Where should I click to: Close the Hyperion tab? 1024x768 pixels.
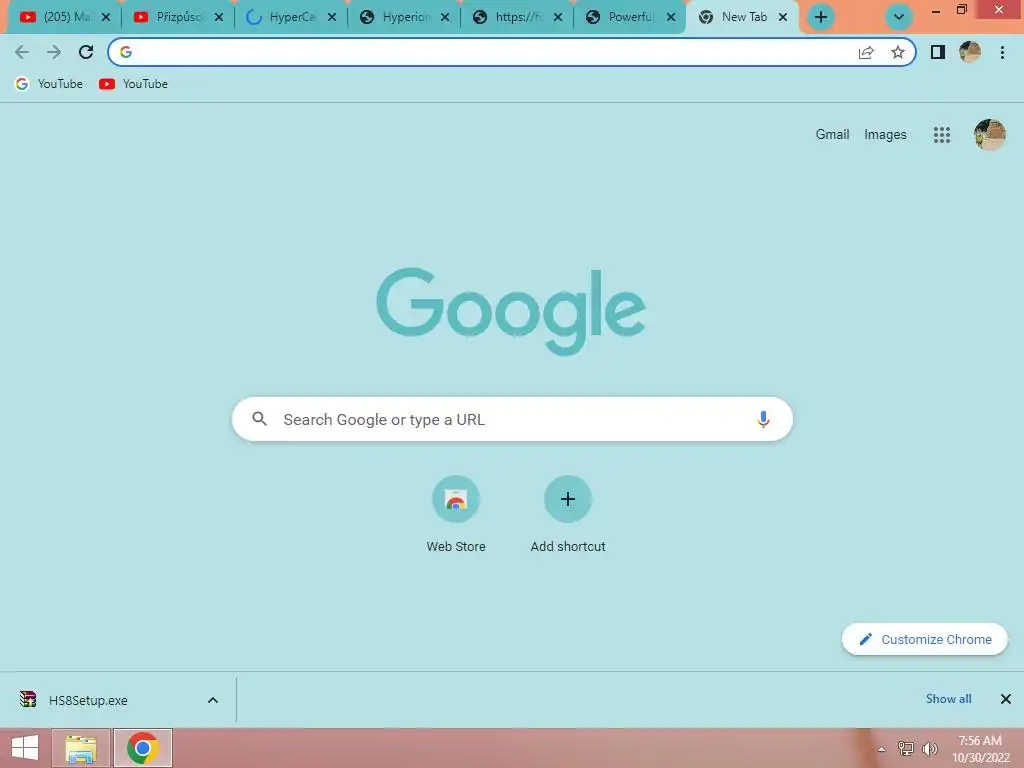coord(445,17)
